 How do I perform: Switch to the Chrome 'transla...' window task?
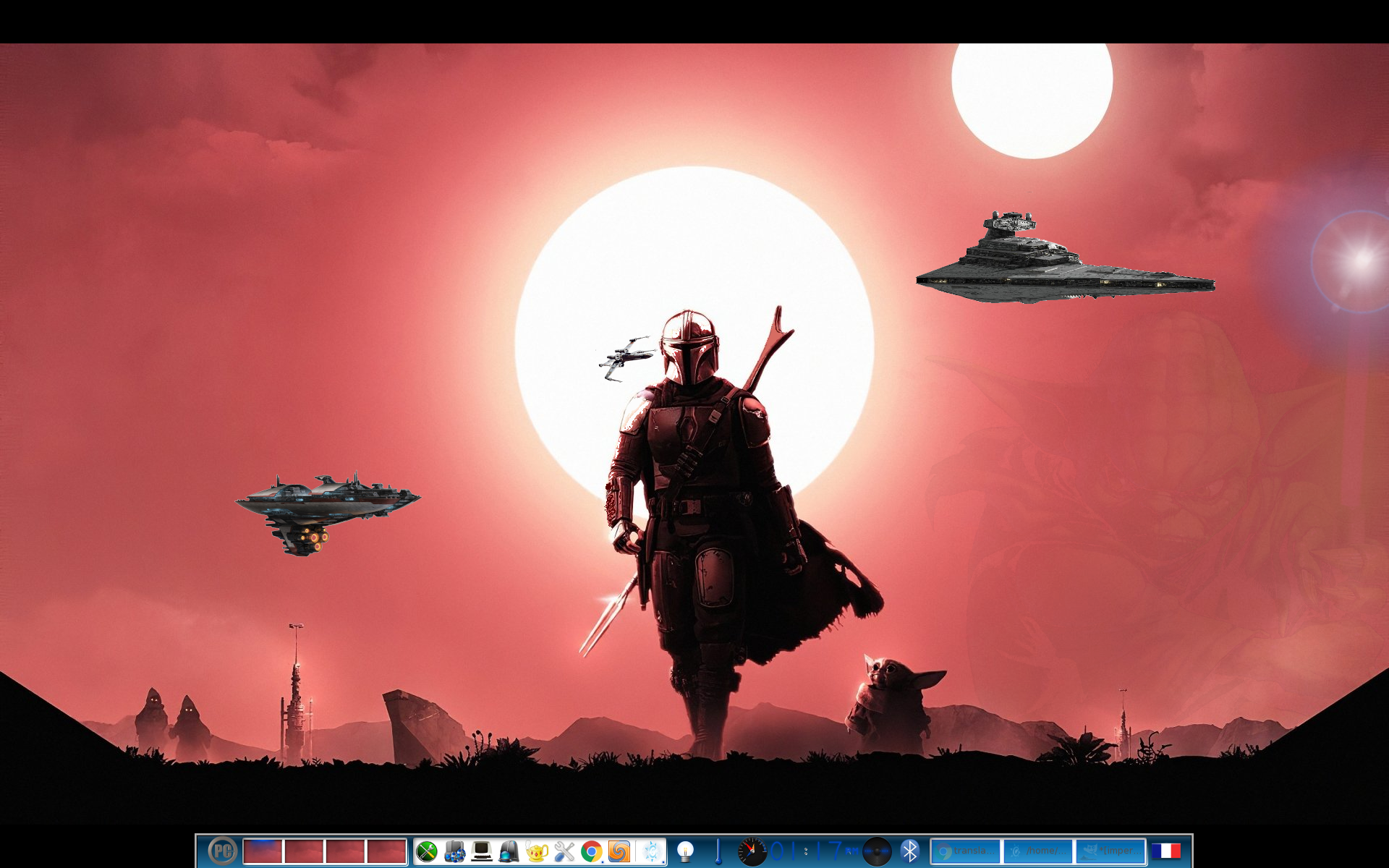tap(965, 851)
